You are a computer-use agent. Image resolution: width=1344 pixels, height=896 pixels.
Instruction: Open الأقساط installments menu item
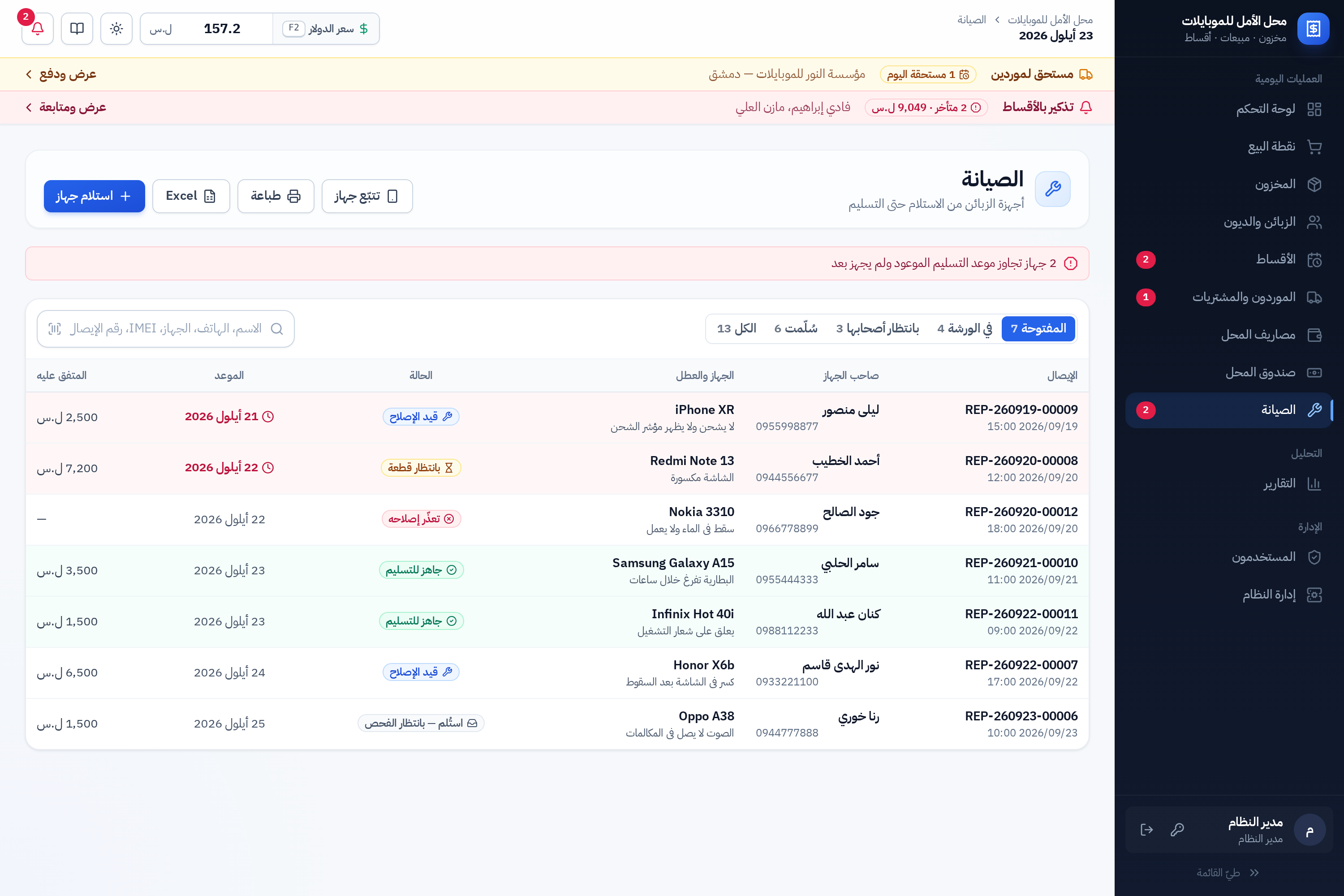point(1228,260)
